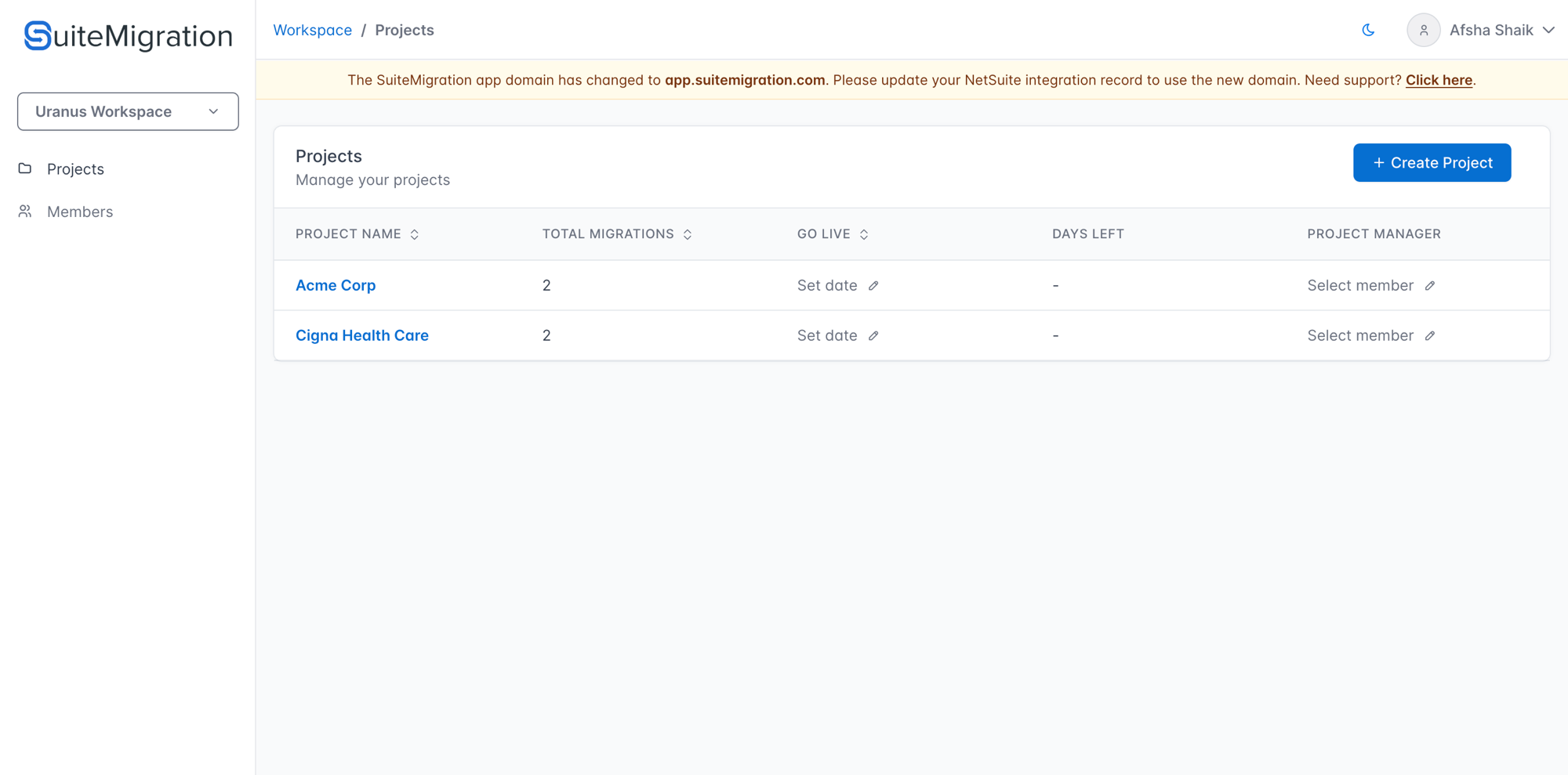The height and width of the screenshot is (775, 1568).
Task: Edit project manager pencil for Acme Corp
Action: point(1430,286)
